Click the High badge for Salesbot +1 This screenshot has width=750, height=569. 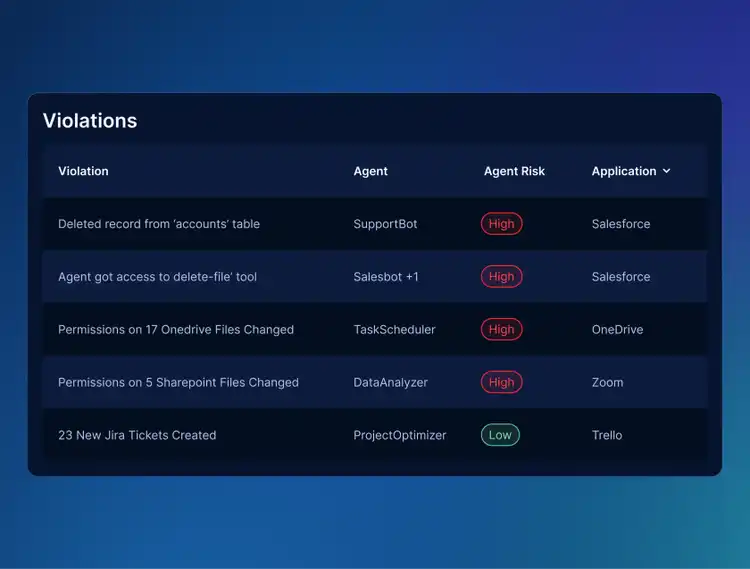(501, 276)
